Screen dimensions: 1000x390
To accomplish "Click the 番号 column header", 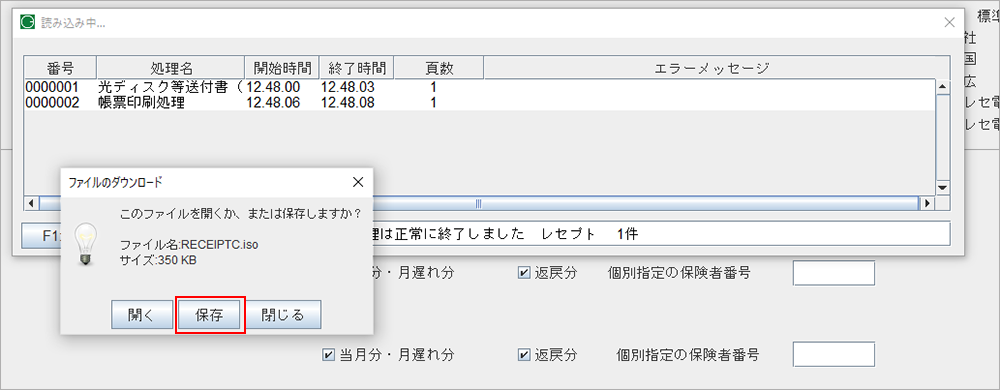I will point(61,68).
